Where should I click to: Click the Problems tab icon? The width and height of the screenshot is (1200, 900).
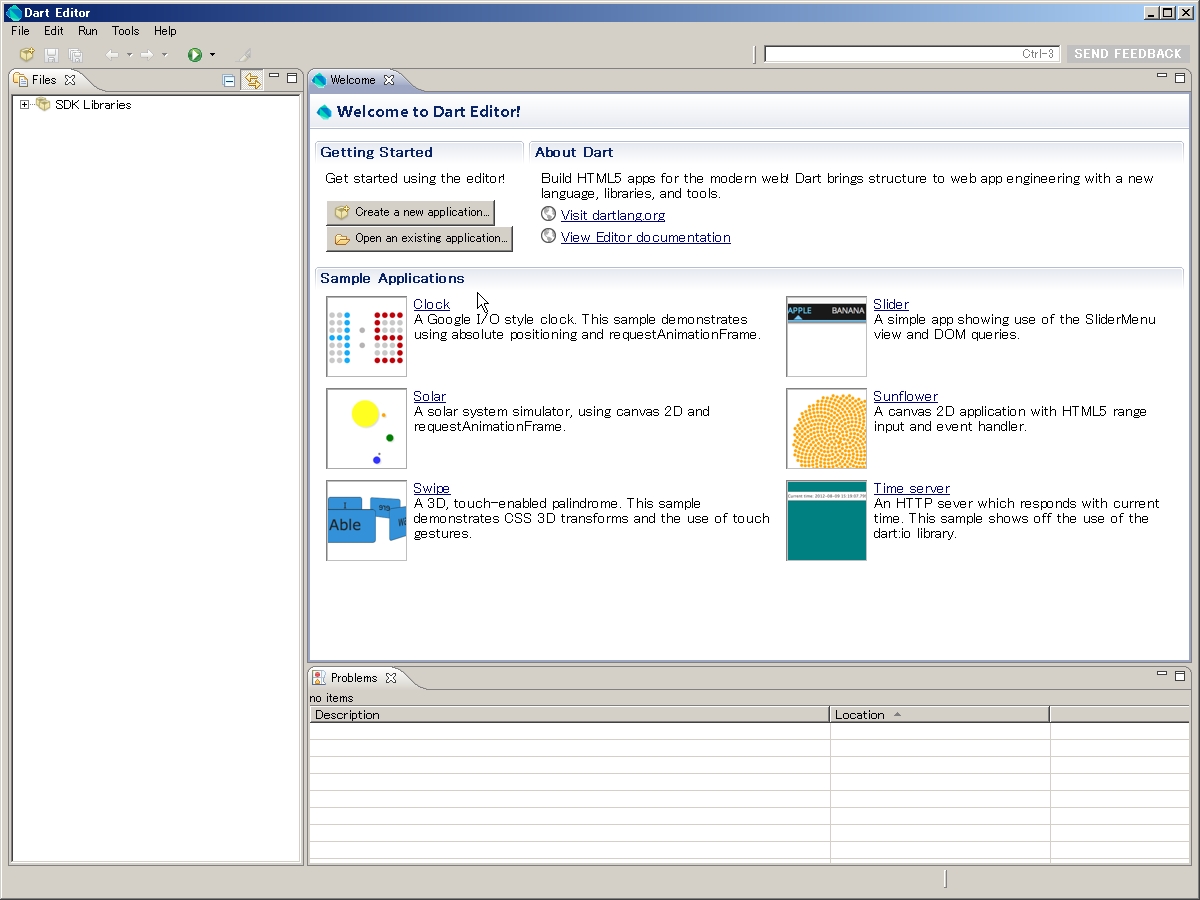(x=319, y=678)
